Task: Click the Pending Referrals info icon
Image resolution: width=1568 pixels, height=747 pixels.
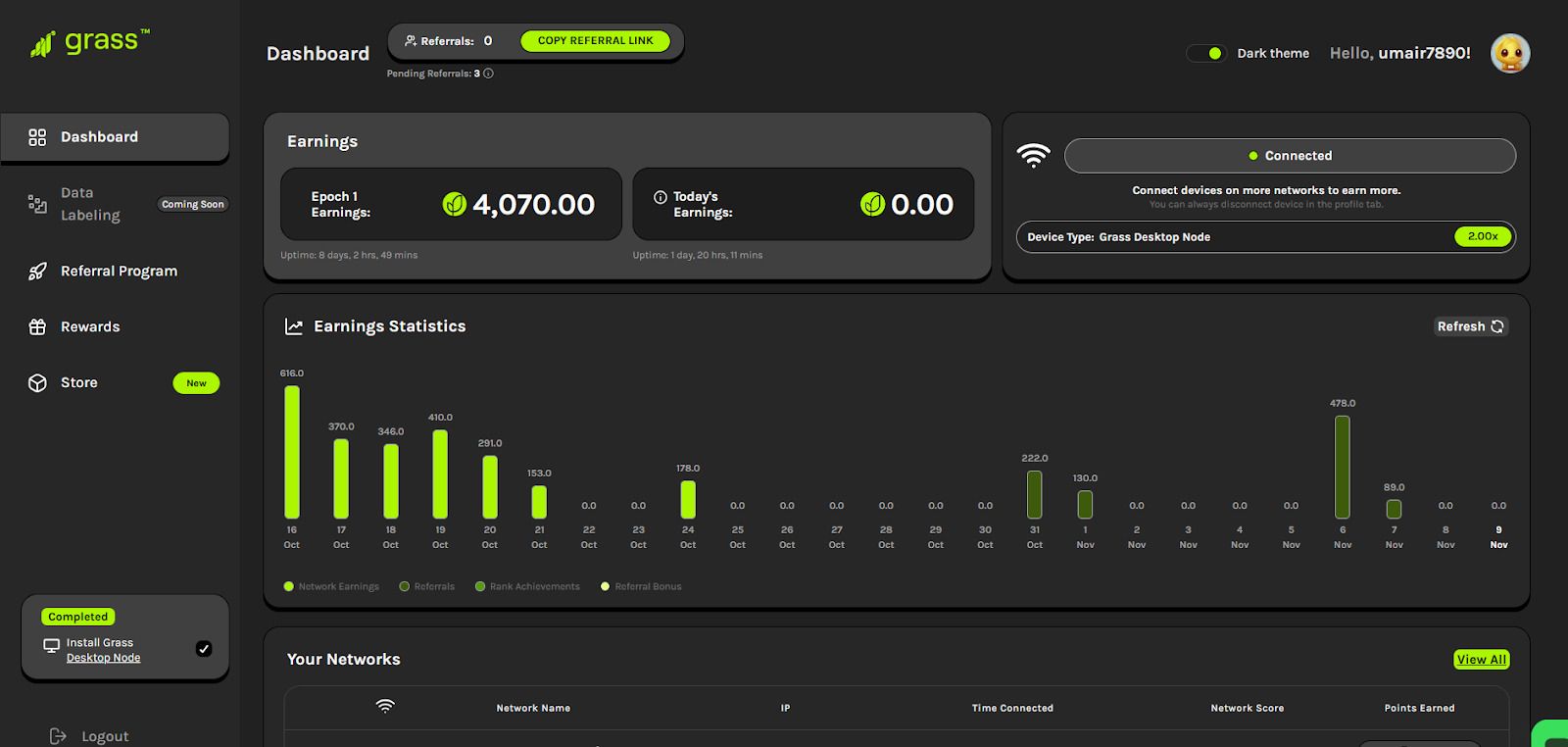Action: tap(488, 74)
